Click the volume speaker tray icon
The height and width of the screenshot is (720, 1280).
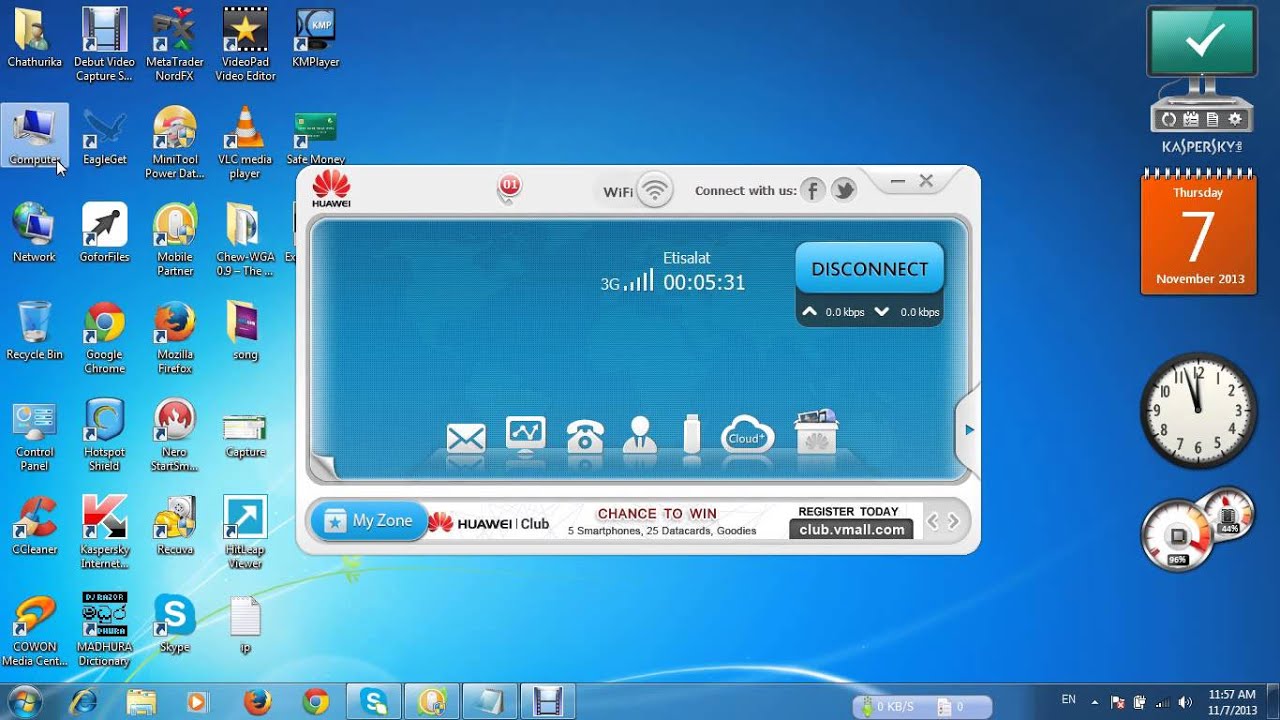pyautogui.click(x=1185, y=702)
